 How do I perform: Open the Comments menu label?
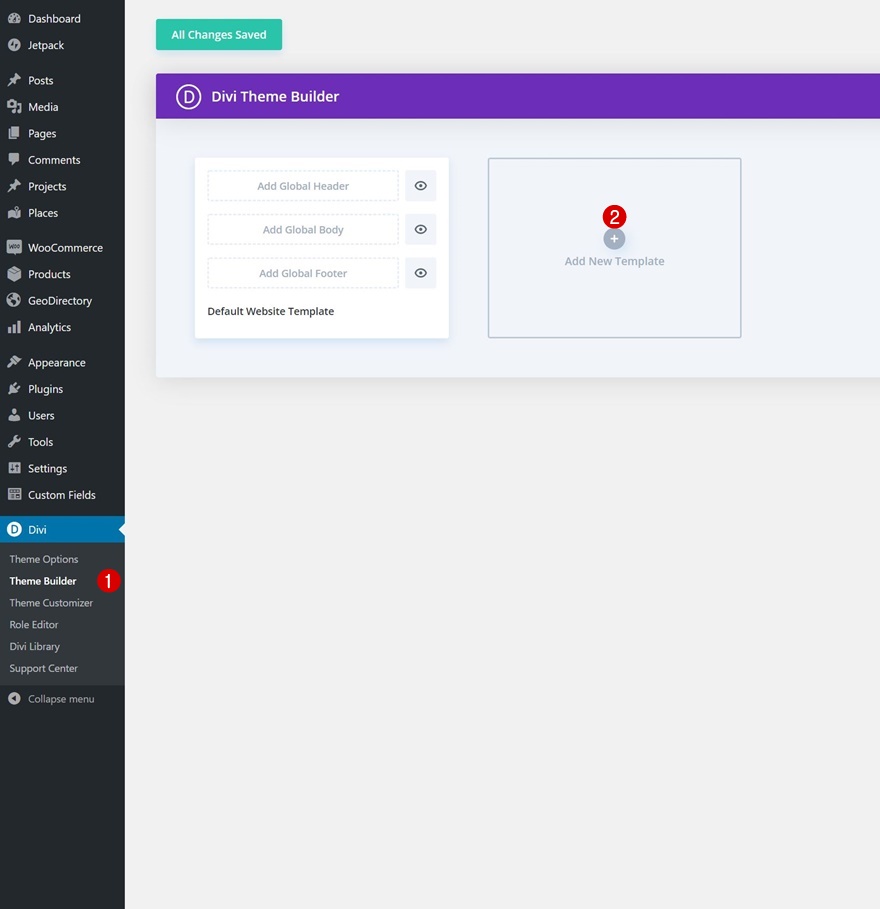54,160
